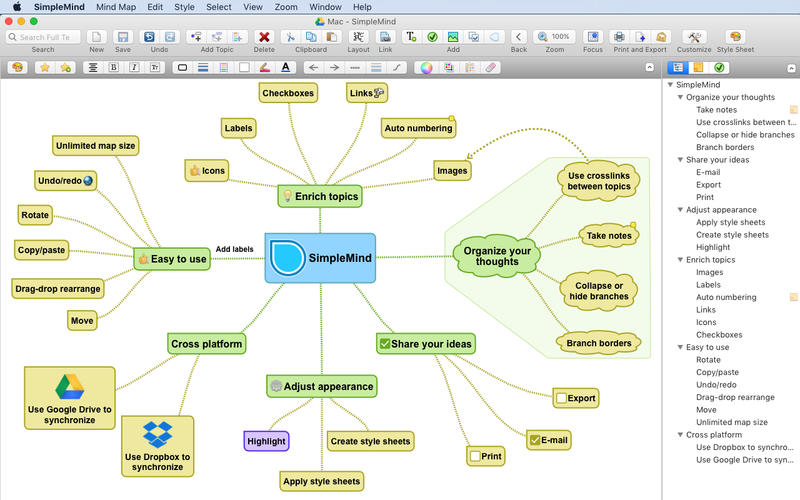
Task: Select the Auto numbering topic
Action: 418,128
